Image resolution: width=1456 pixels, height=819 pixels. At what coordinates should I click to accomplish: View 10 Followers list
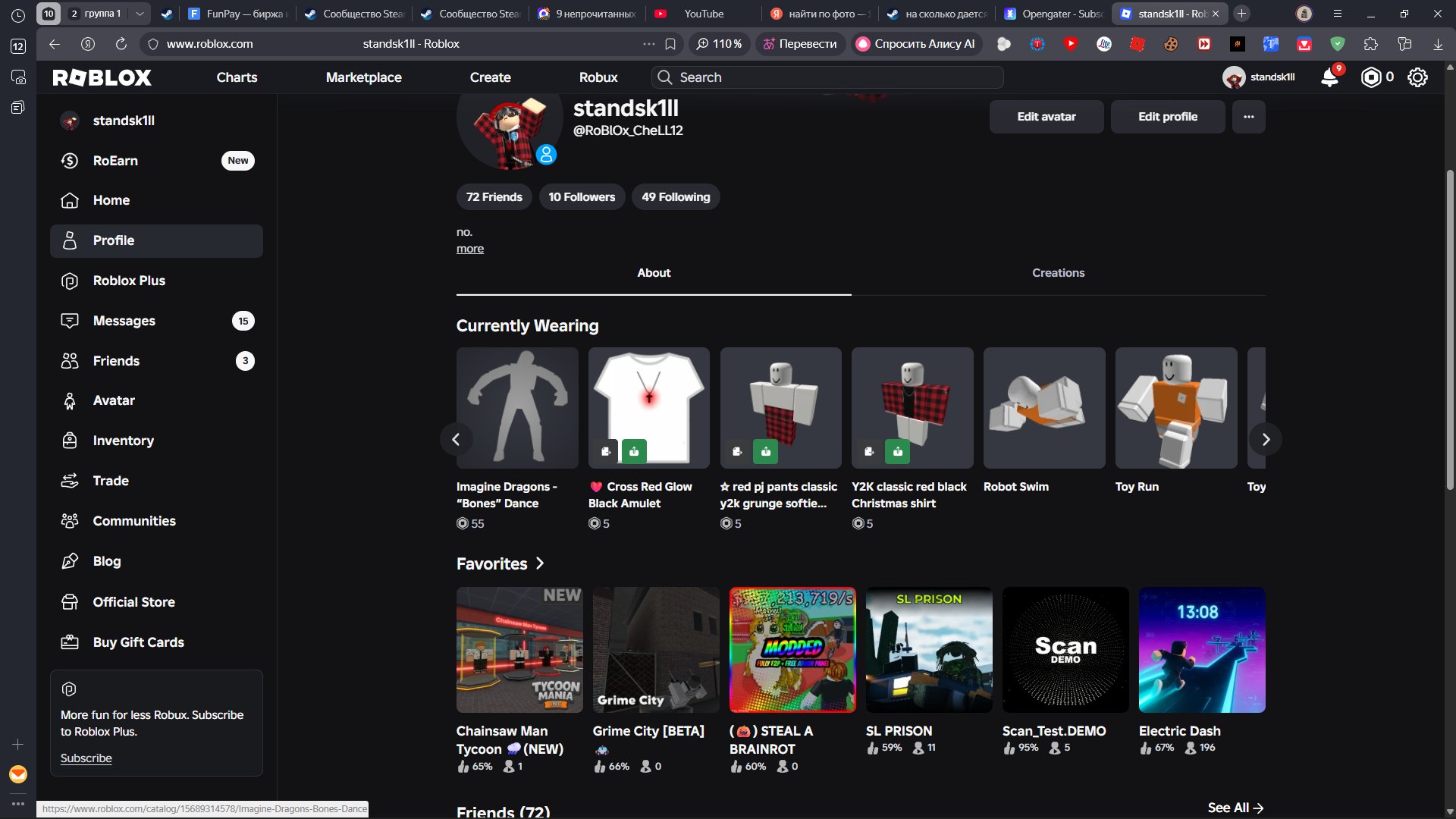click(x=582, y=197)
